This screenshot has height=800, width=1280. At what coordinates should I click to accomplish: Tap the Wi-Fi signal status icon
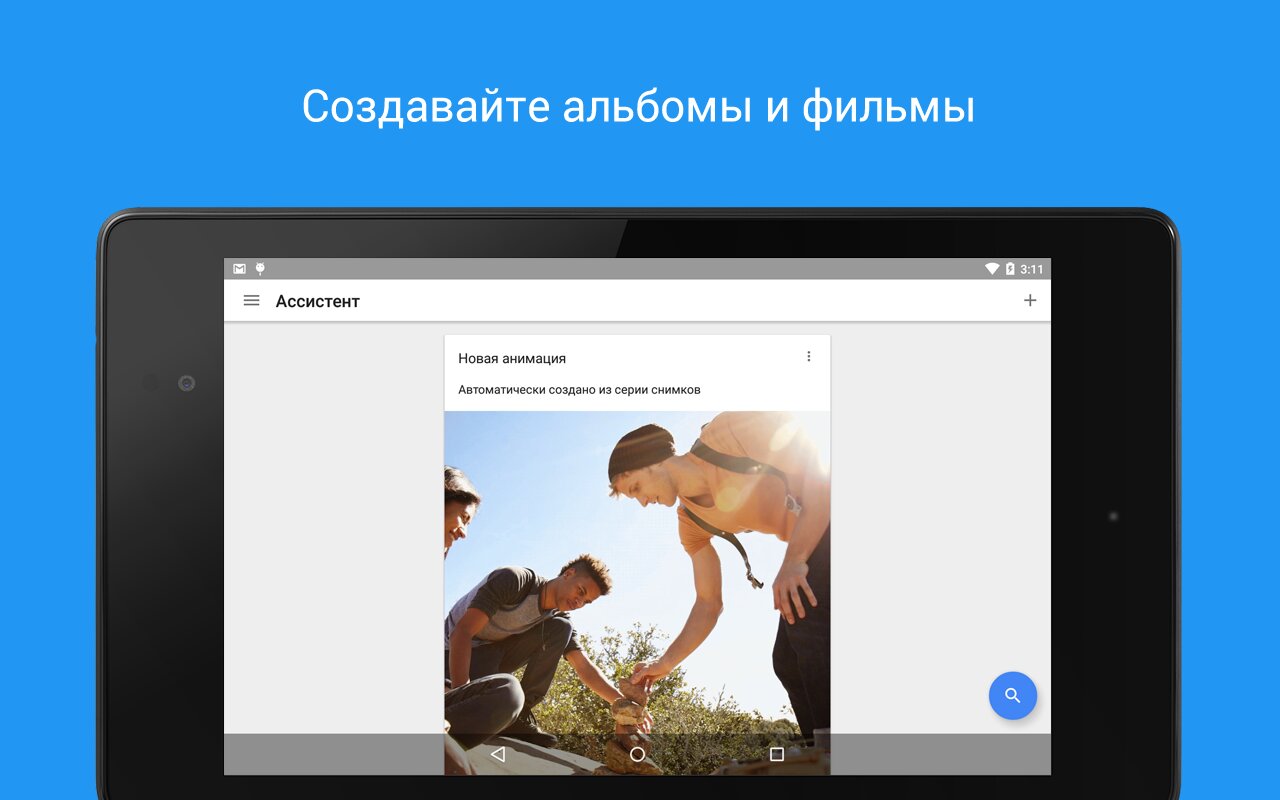(x=992, y=269)
